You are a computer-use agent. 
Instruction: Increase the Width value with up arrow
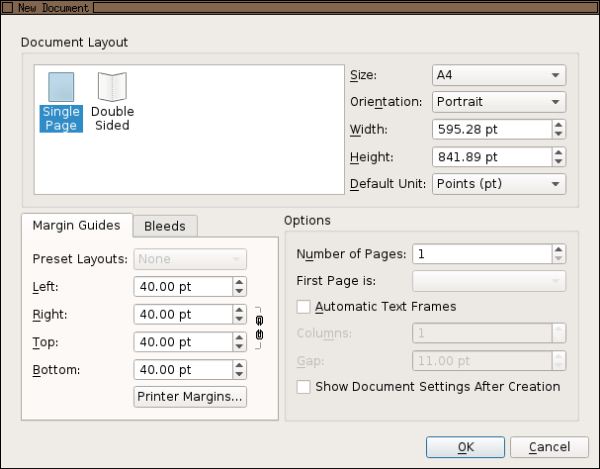point(558,125)
